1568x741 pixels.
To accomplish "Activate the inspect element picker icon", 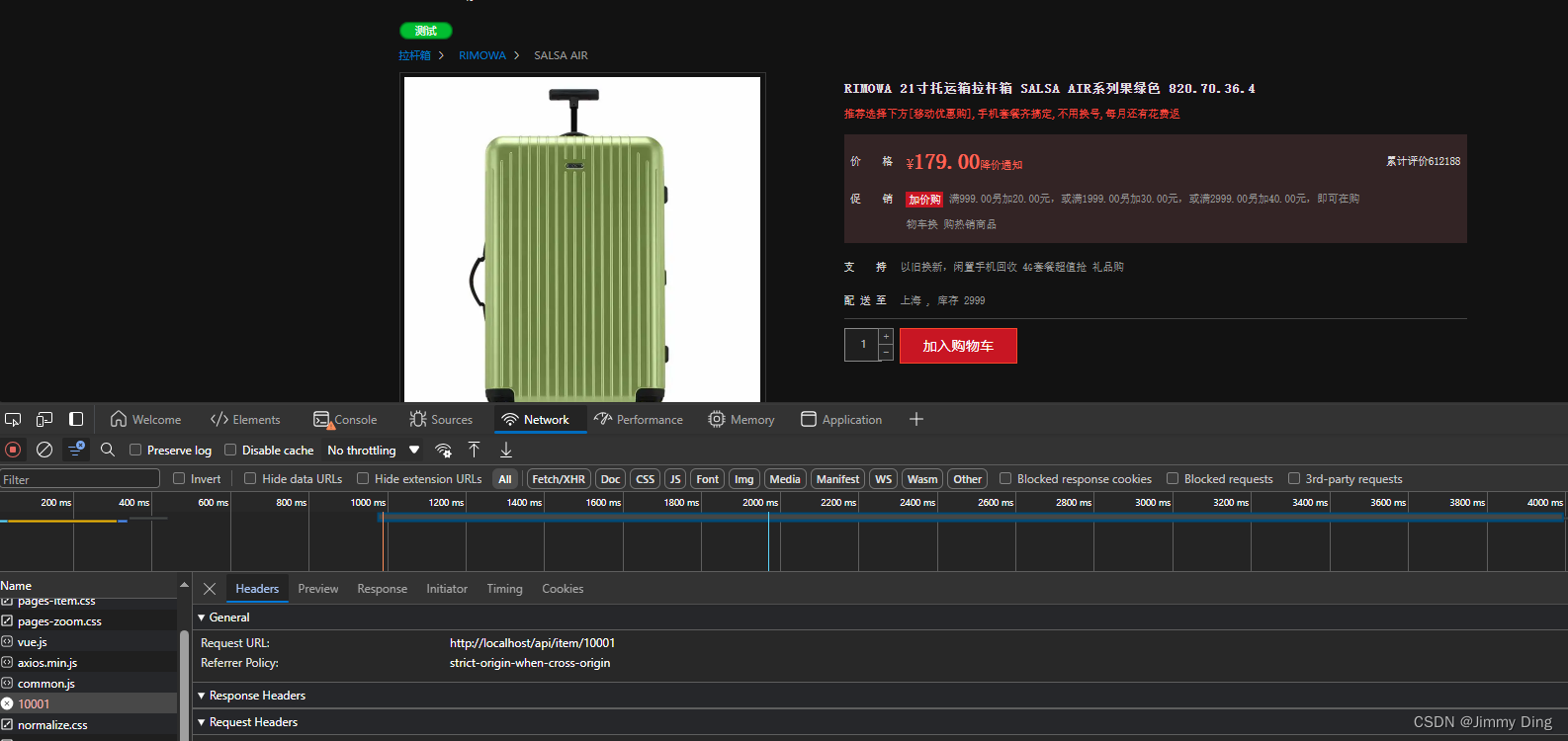I will tap(13, 420).
